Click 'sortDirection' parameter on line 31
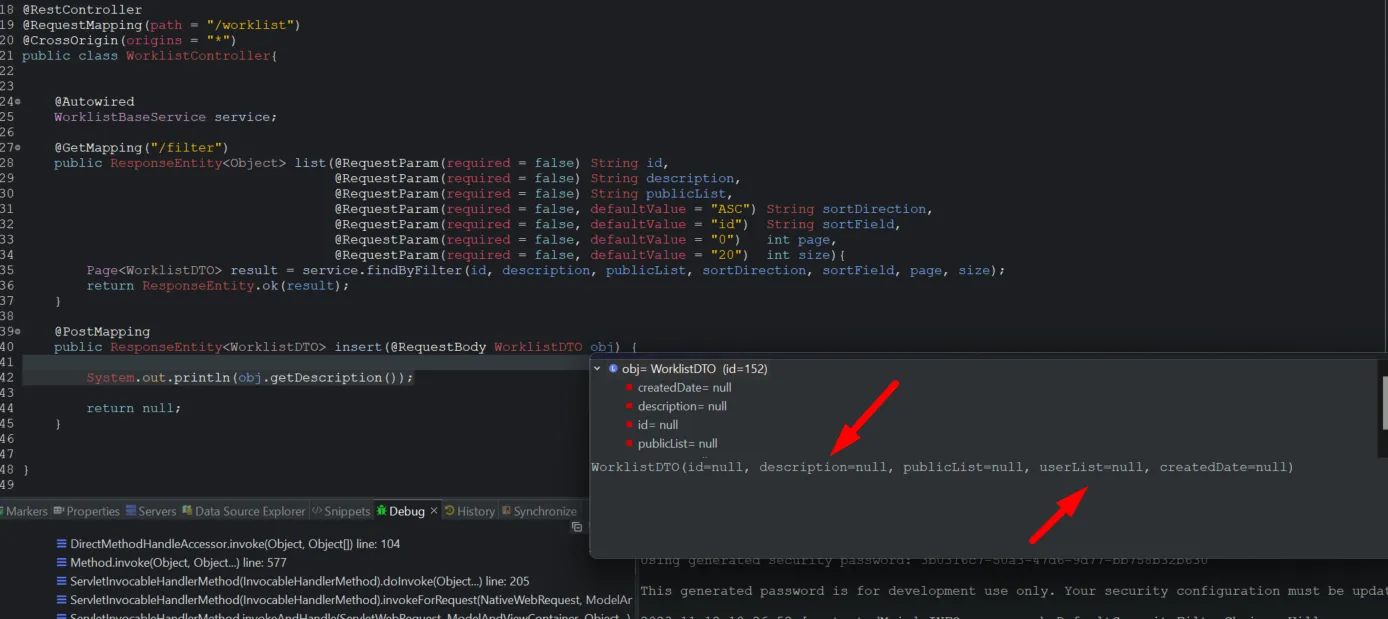 (874, 209)
